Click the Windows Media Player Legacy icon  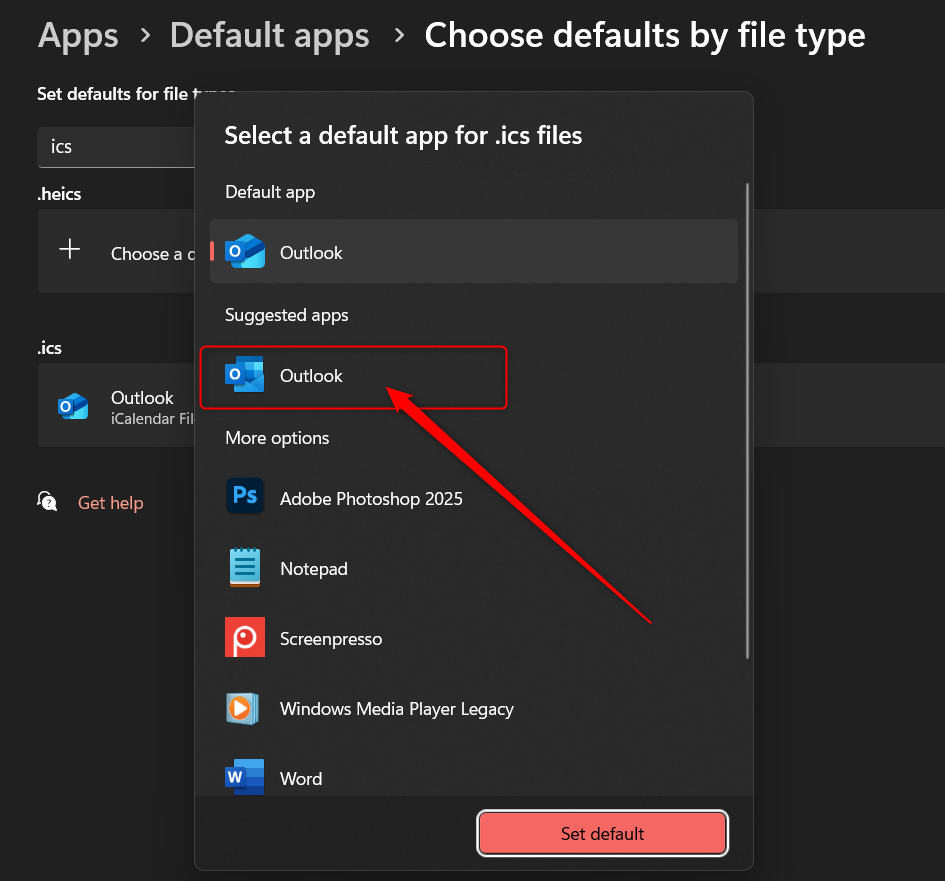[245, 707]
